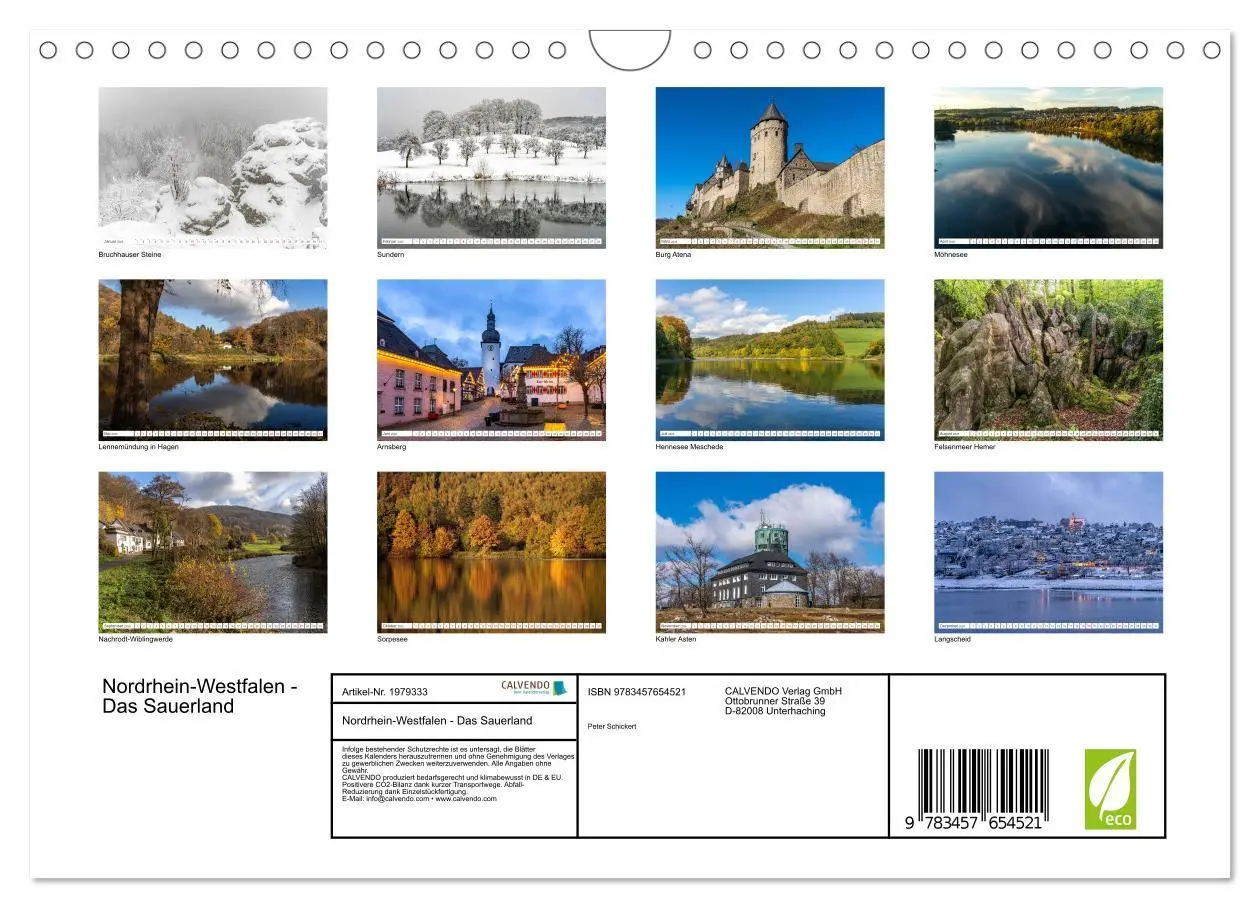Click author name 'Peter Schickert'
This screenshot has height=908, width=1260.
pyautogui.click(x=612, y=727)
